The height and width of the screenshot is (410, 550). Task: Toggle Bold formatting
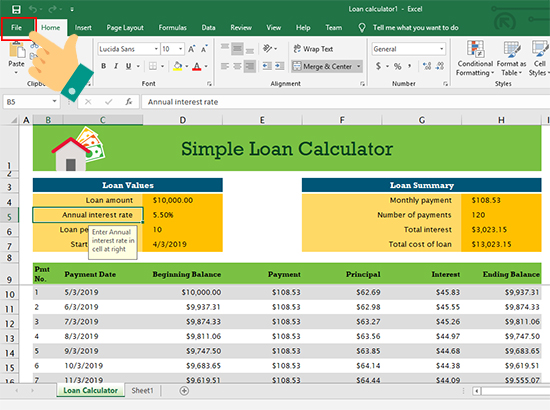pos(103,66)
